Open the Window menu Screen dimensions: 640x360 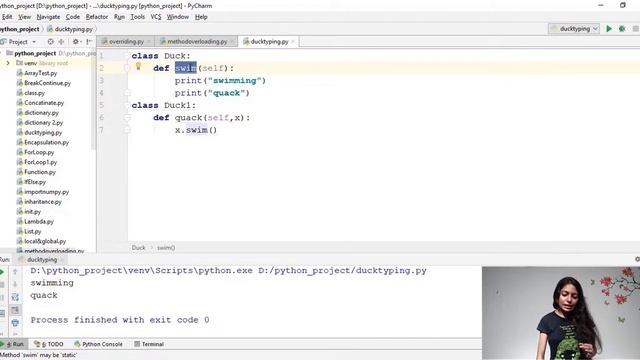tap(178, 17)
